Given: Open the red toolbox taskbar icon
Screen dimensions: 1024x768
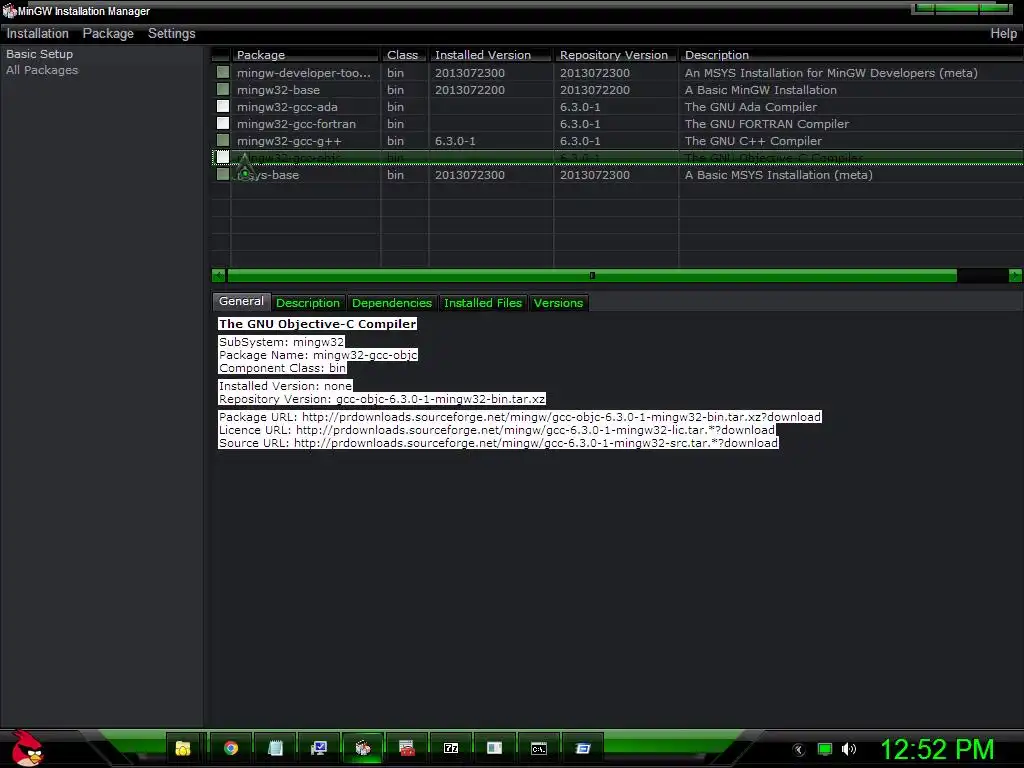Looking at the screenshot, I should tap(407, 748).
